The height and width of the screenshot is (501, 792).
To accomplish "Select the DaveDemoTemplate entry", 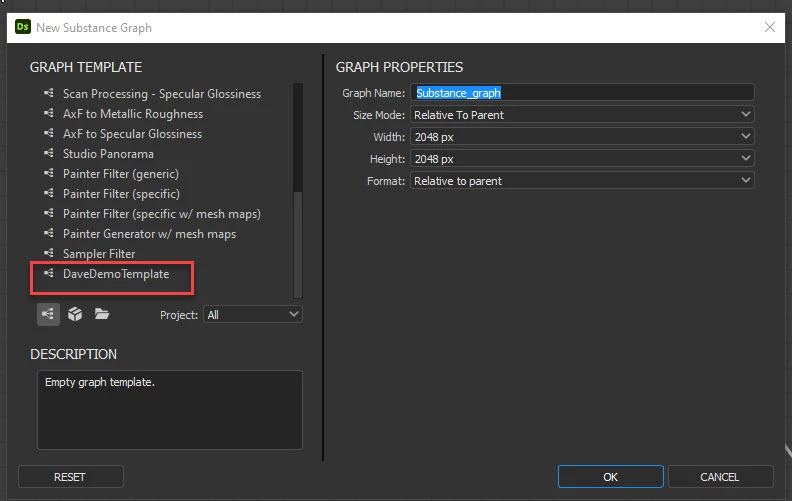I will click(x=116, y=274).
